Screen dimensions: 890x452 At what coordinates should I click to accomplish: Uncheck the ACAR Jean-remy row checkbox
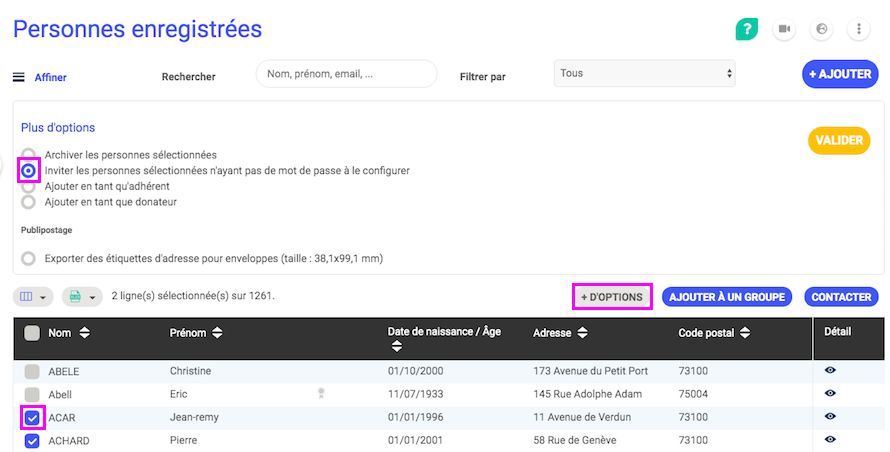click(32, 417)
